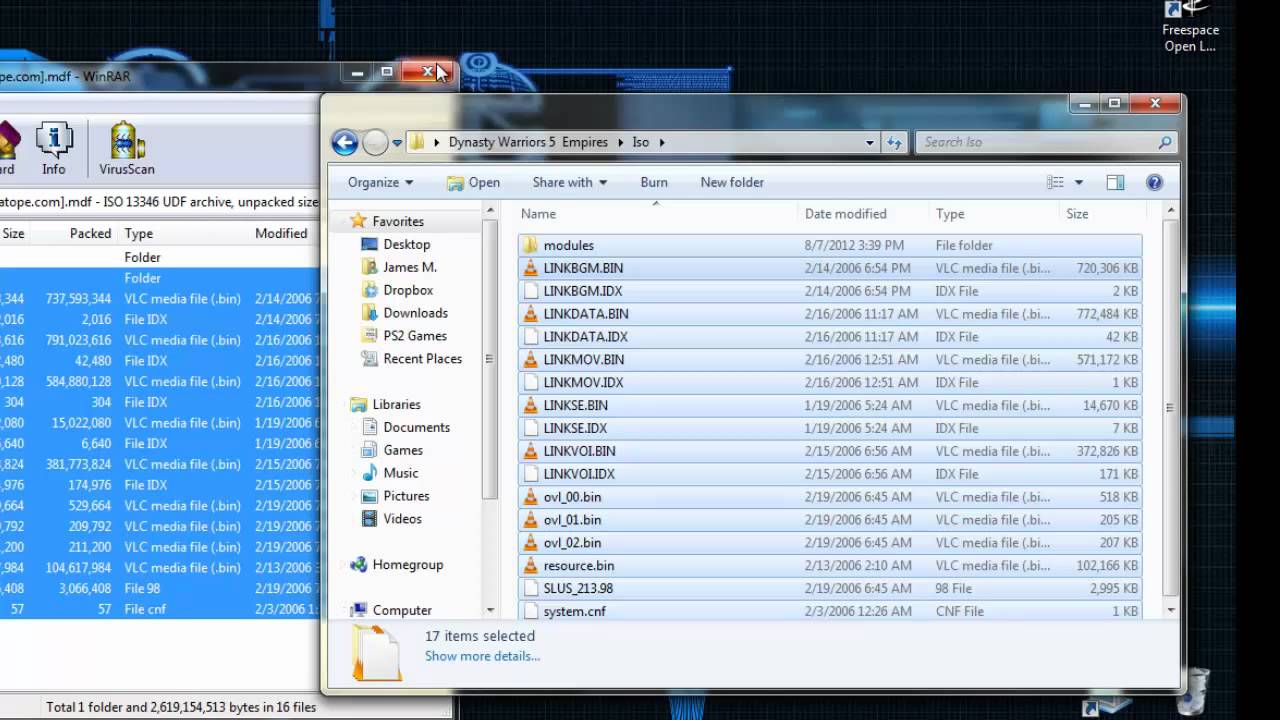Click the file list vertical scrollbar

click(x=1168, y=408)
